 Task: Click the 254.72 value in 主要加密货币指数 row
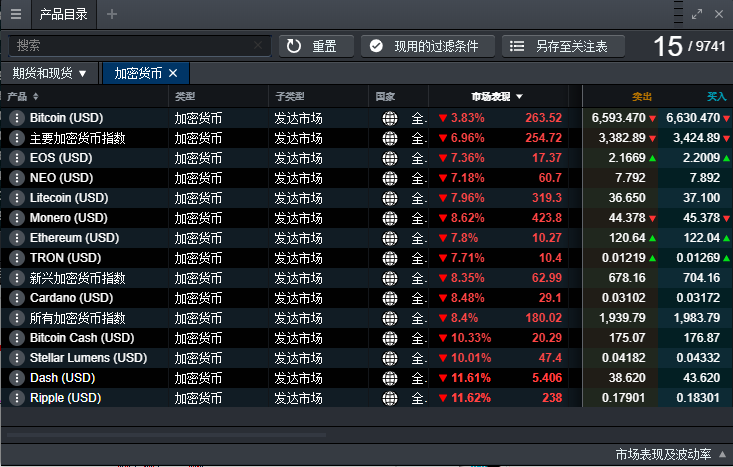tap(543, 138)
